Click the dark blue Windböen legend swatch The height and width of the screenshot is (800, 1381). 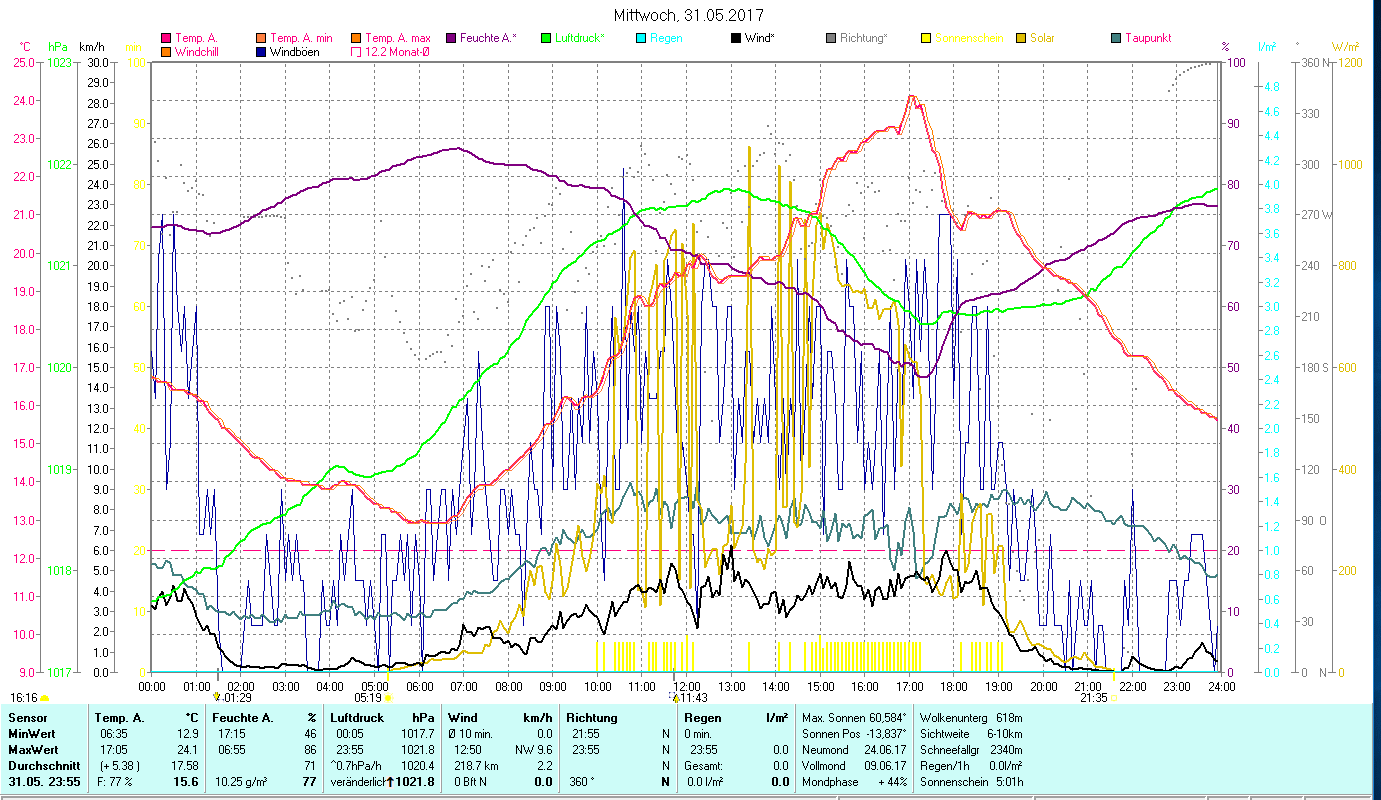(262, 52)
